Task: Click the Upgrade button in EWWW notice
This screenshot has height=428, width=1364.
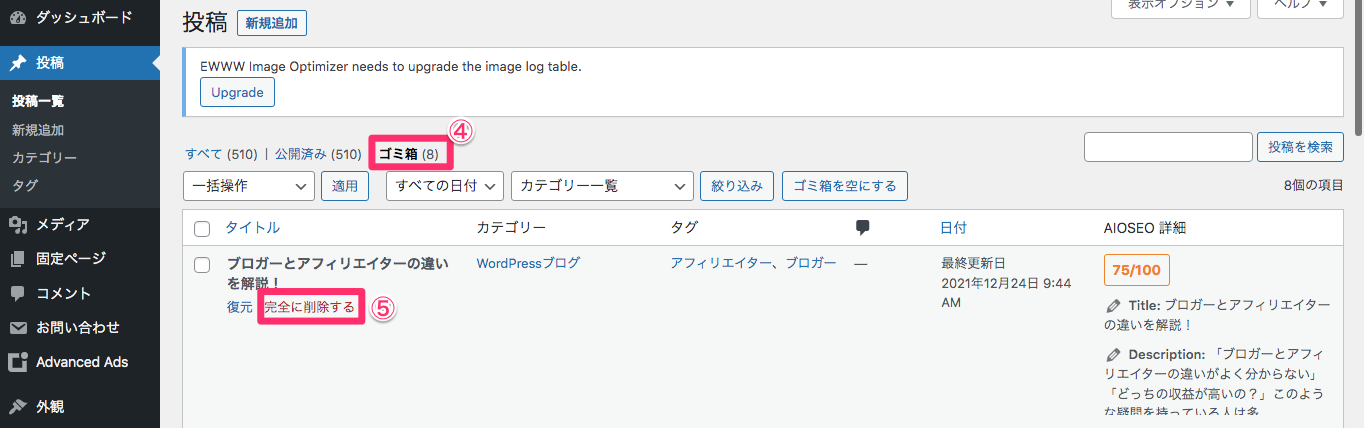Action: (238, 92)
